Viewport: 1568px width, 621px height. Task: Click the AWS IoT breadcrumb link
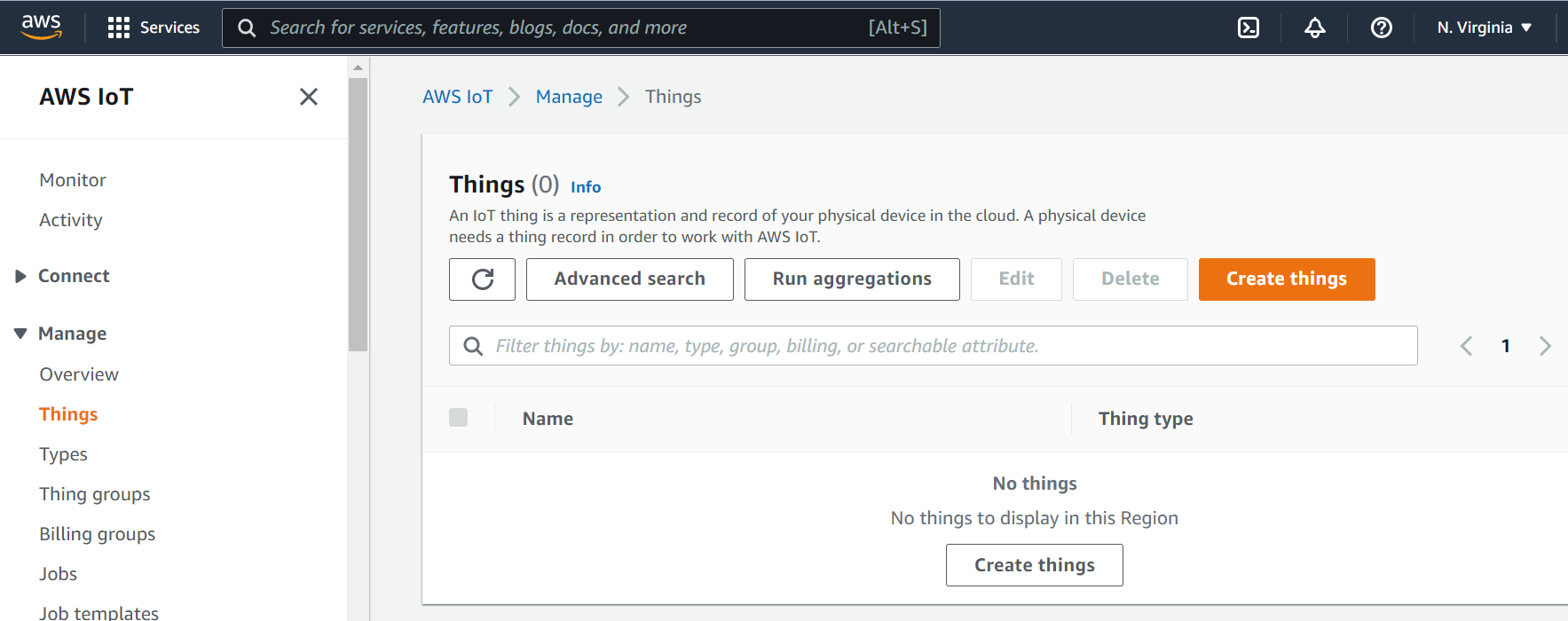coord(458,97)
